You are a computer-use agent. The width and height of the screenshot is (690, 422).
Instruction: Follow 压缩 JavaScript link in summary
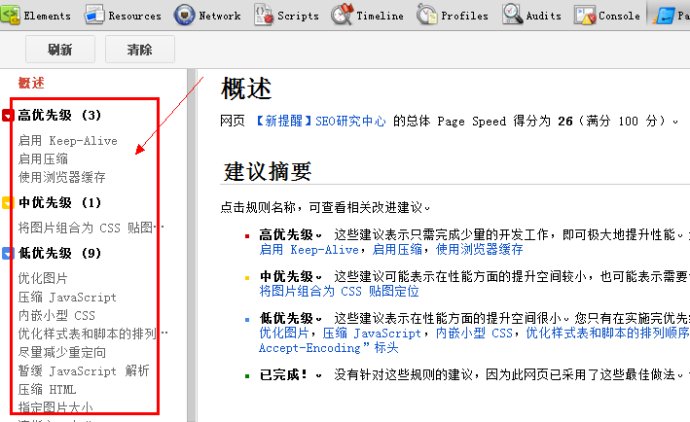click(x=372, y=333)
